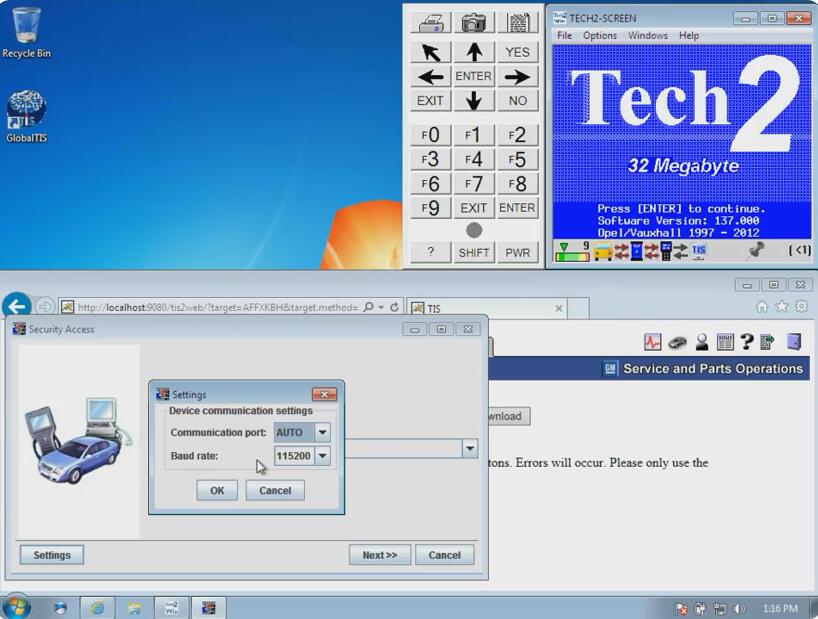Refresh the page using the reload icon
Screen dimensions: 818x619
point(394,307)
